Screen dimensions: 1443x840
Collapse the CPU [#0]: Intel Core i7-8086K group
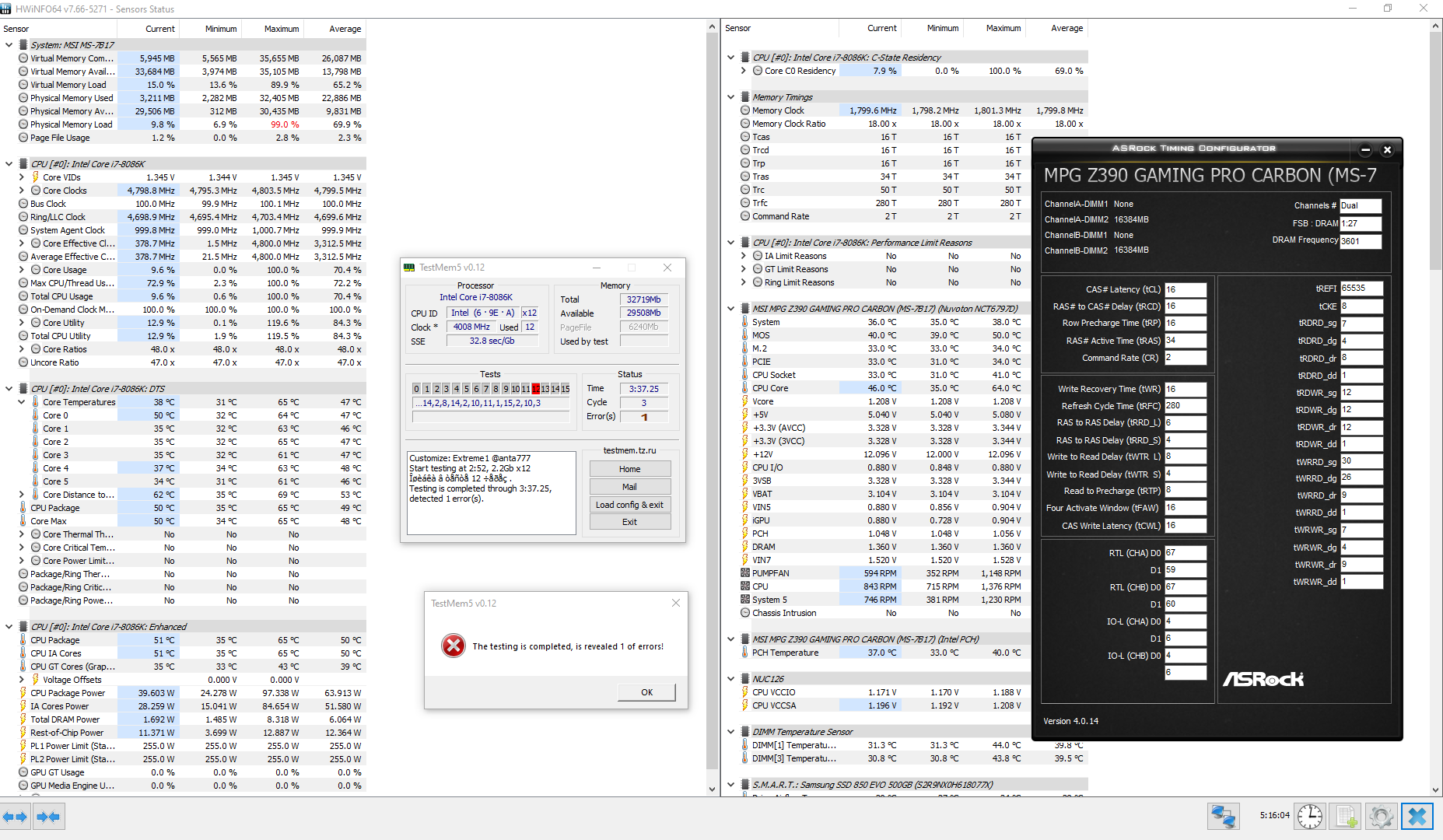pos(9,164)
